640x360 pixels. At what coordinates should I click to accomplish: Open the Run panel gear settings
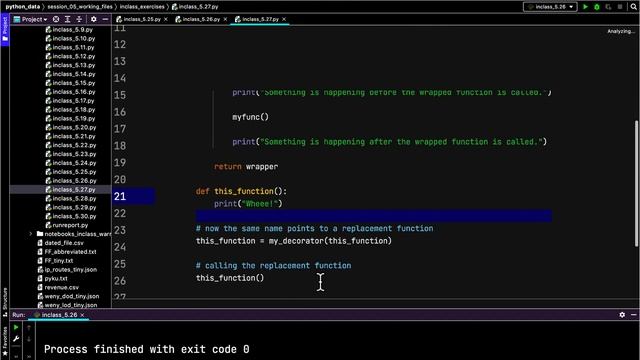622,315
